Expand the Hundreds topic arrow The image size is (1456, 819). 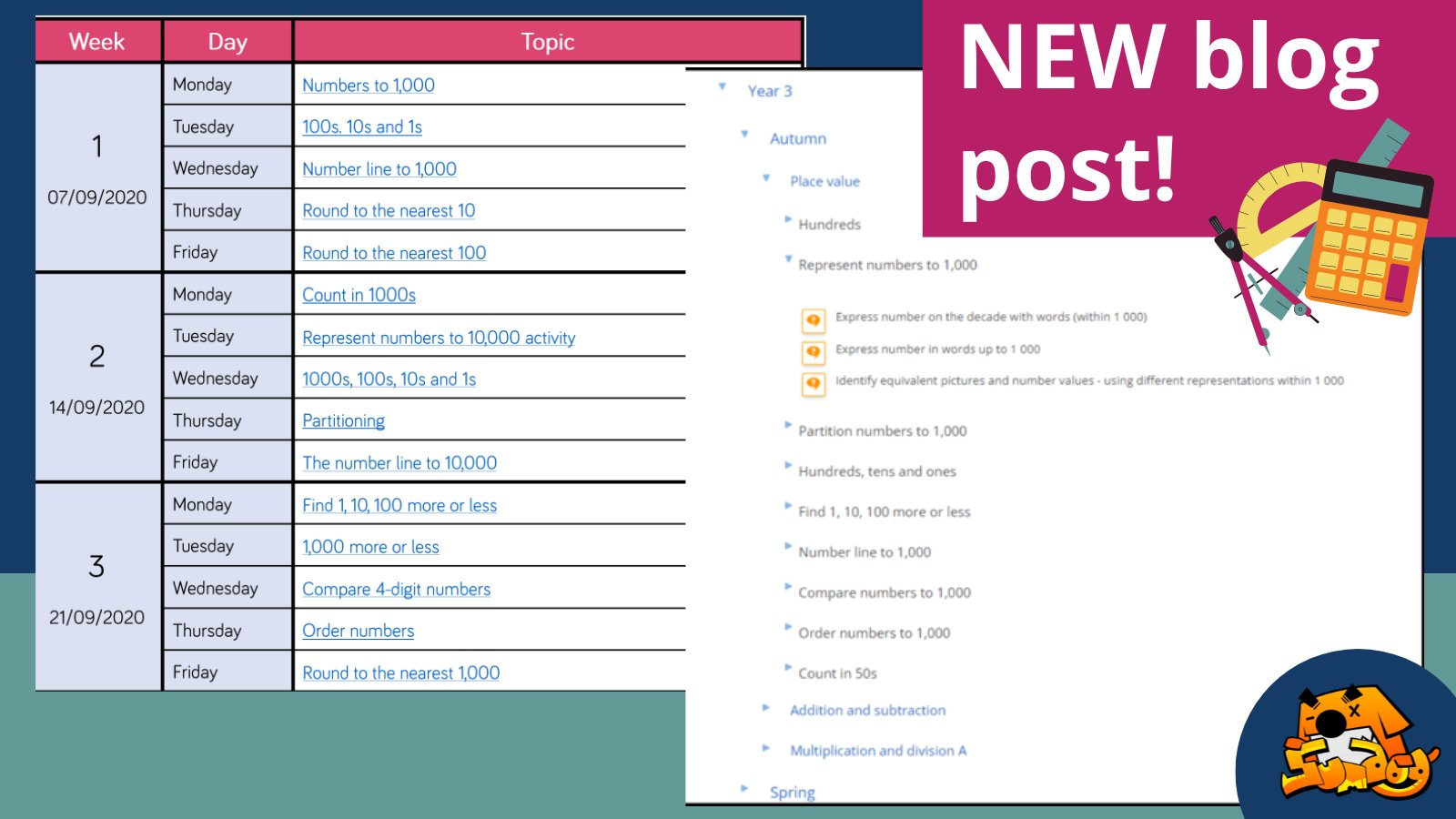pos(788,219)
